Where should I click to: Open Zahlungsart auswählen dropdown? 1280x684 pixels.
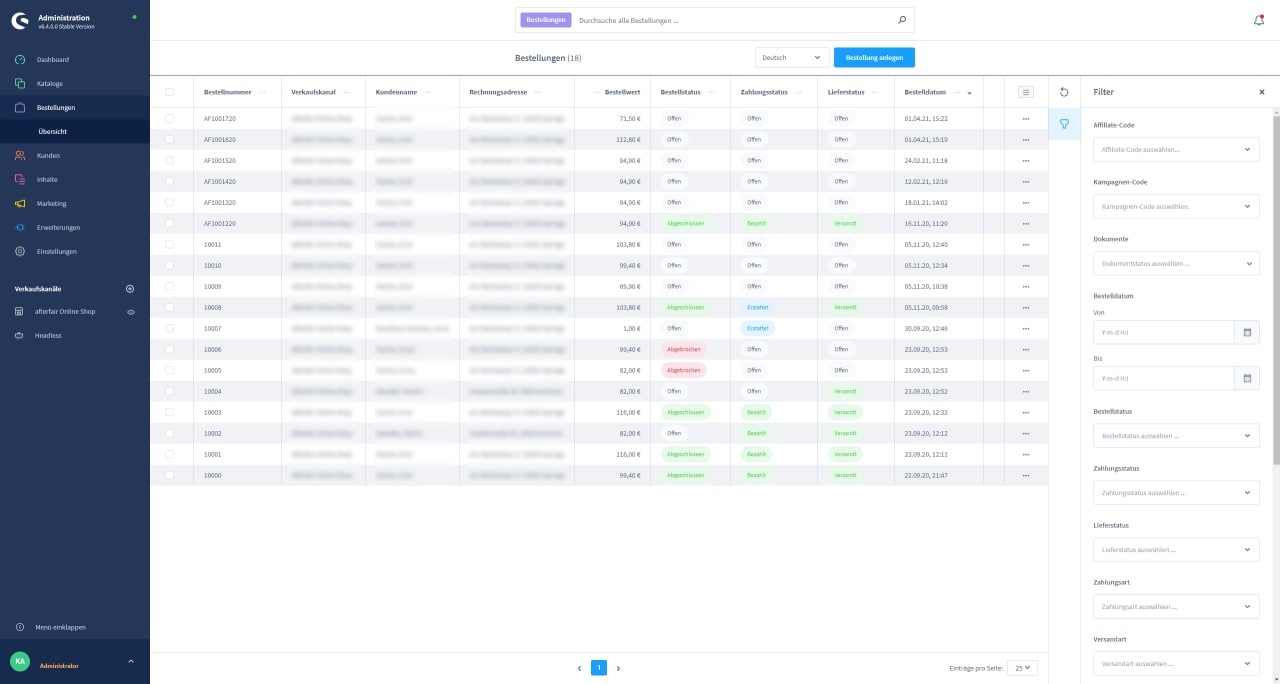tap(1176, 606)
